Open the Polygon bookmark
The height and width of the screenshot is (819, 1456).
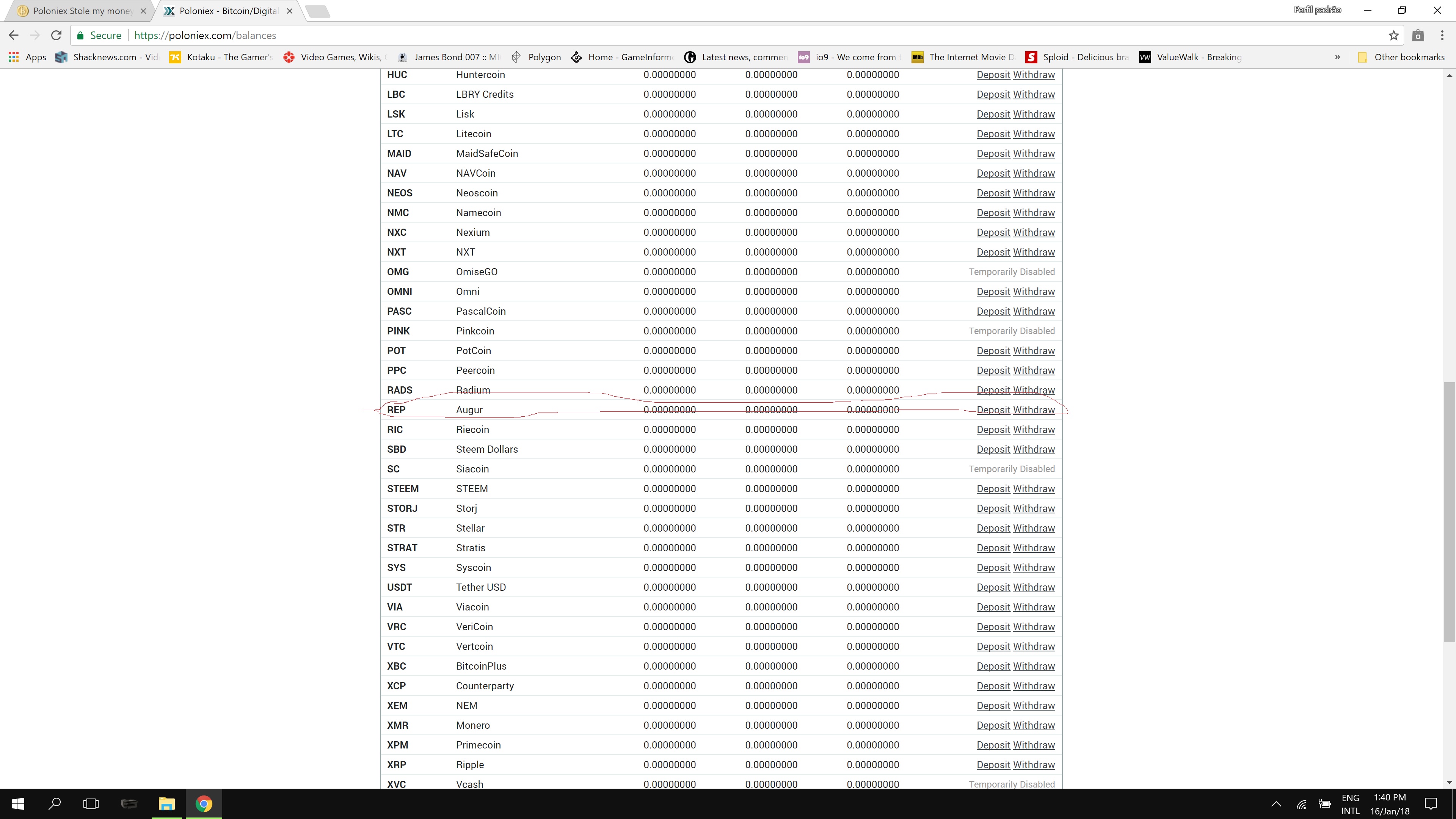tap(536, 57)
